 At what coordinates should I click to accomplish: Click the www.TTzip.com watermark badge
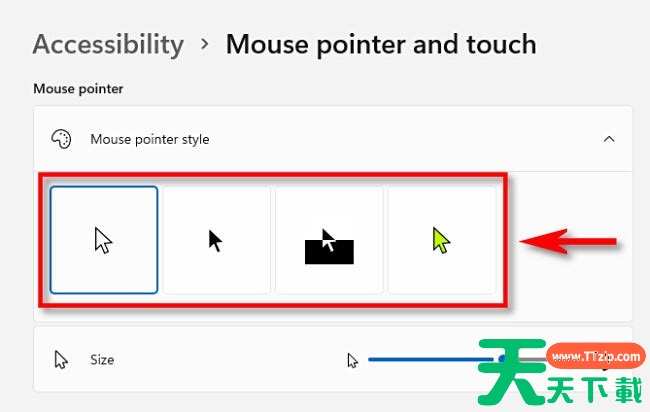point(595,356)
